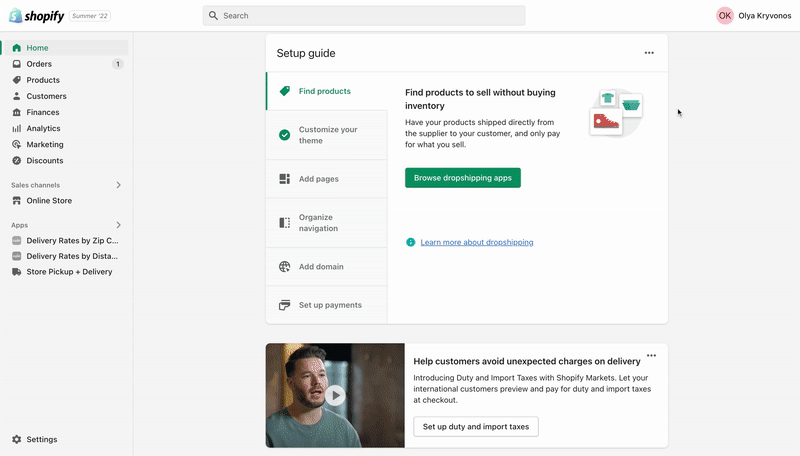Click the Analytics bar chart icon

pyautogui.click(x=16, y=129)
